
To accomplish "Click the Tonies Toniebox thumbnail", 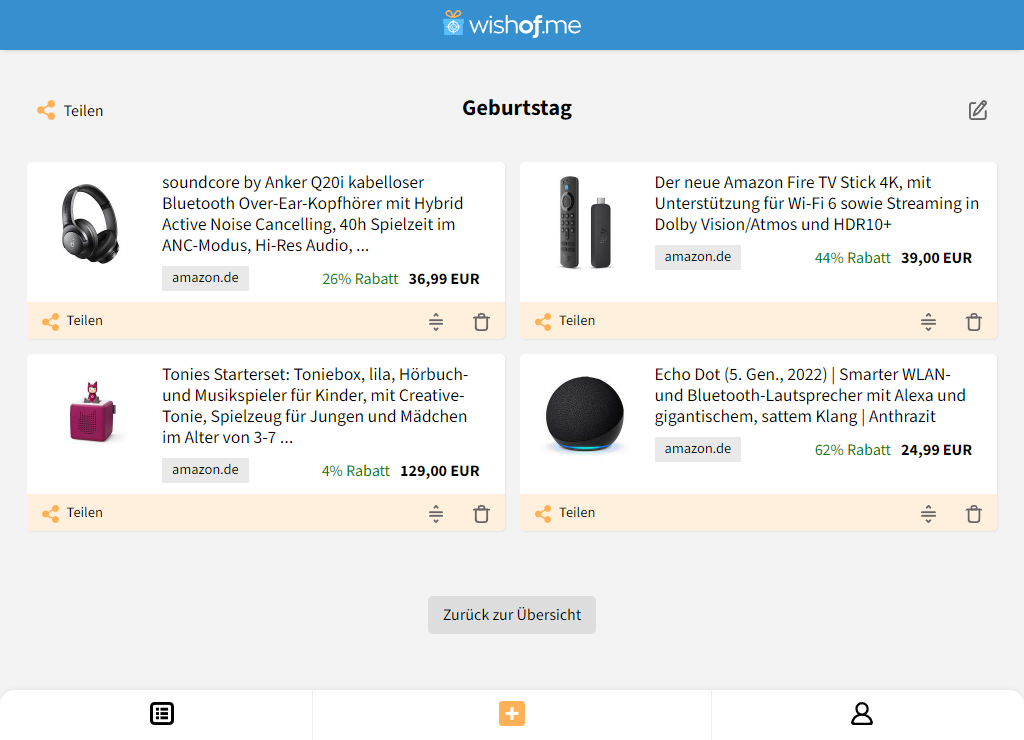I will (x=92, y=414).
